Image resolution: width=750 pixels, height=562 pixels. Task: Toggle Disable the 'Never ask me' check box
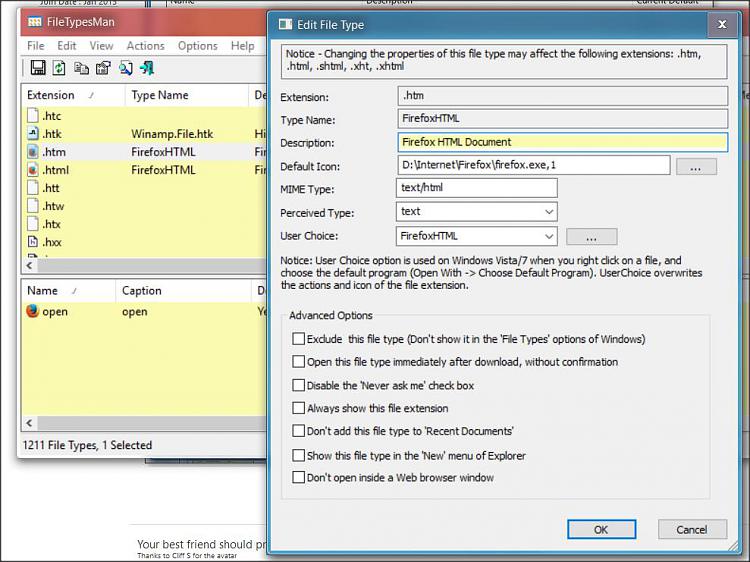(x=298, y=385)
